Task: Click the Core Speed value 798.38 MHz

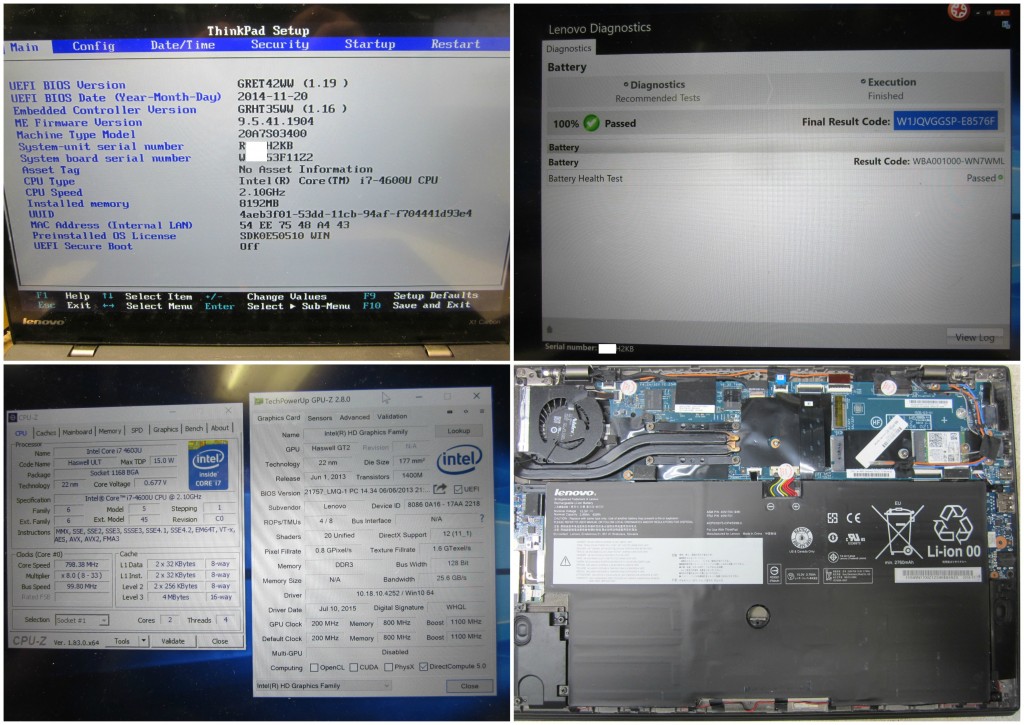Action: (x=81, y=564)
